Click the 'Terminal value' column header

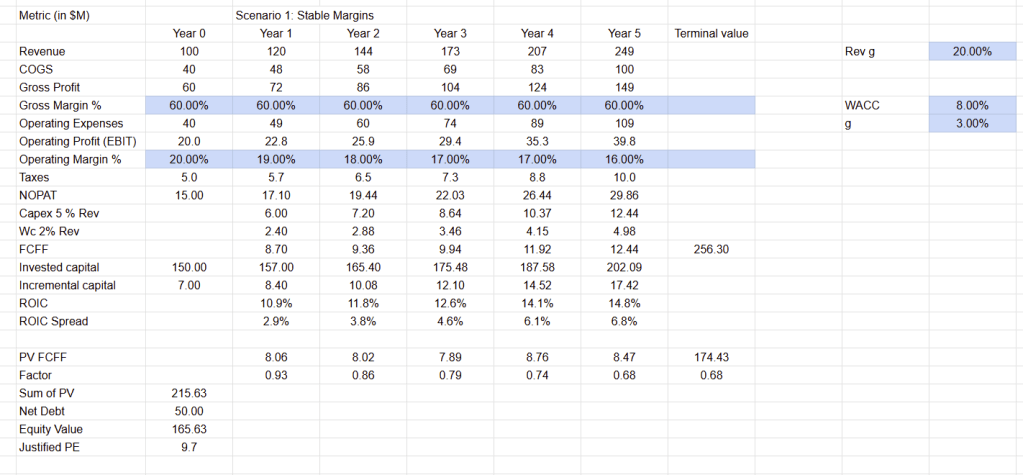click(x=711, y=33)
